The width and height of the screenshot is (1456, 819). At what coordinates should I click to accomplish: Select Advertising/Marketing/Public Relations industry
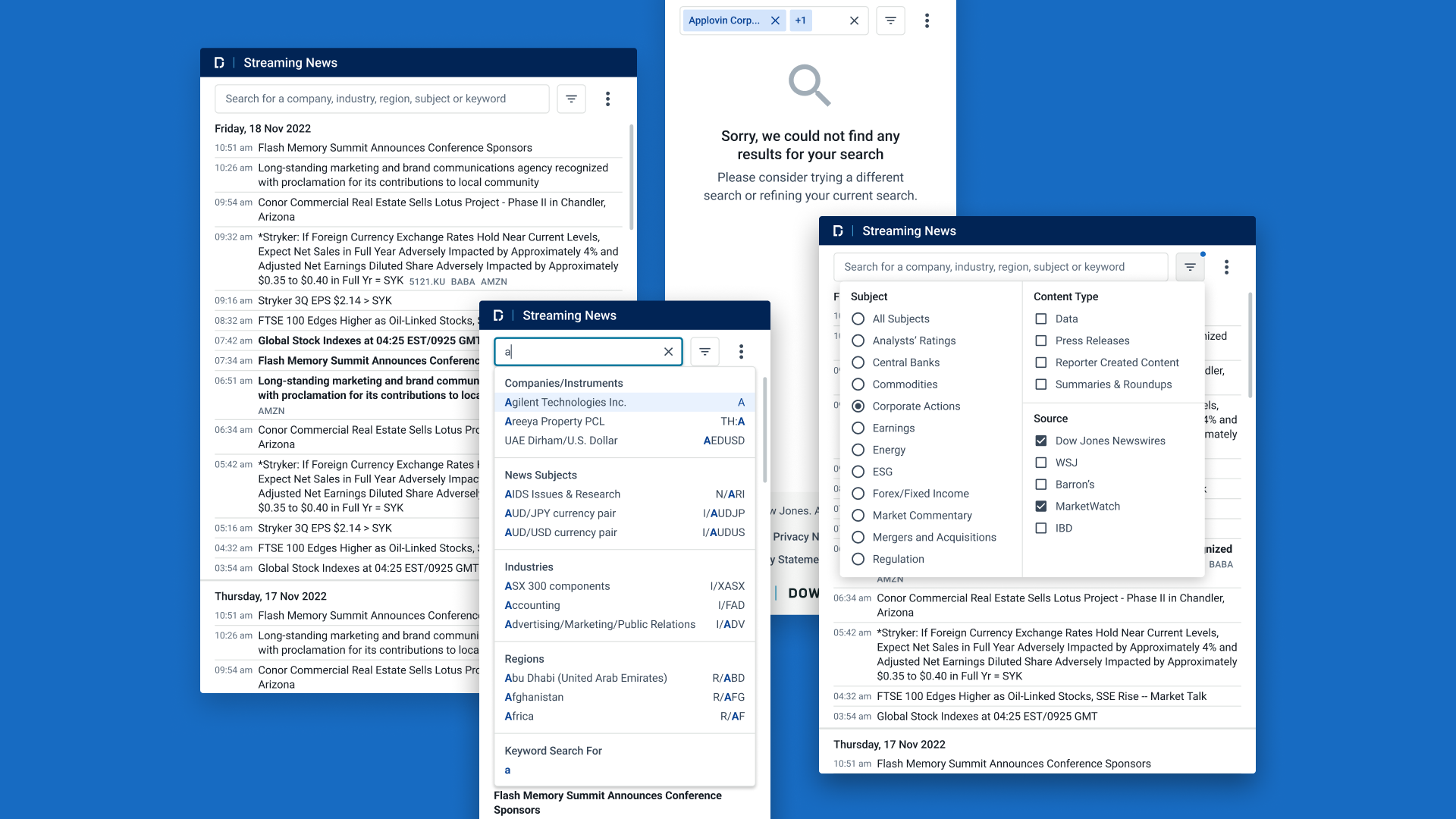pyautogui.click(x=625, y=624)
